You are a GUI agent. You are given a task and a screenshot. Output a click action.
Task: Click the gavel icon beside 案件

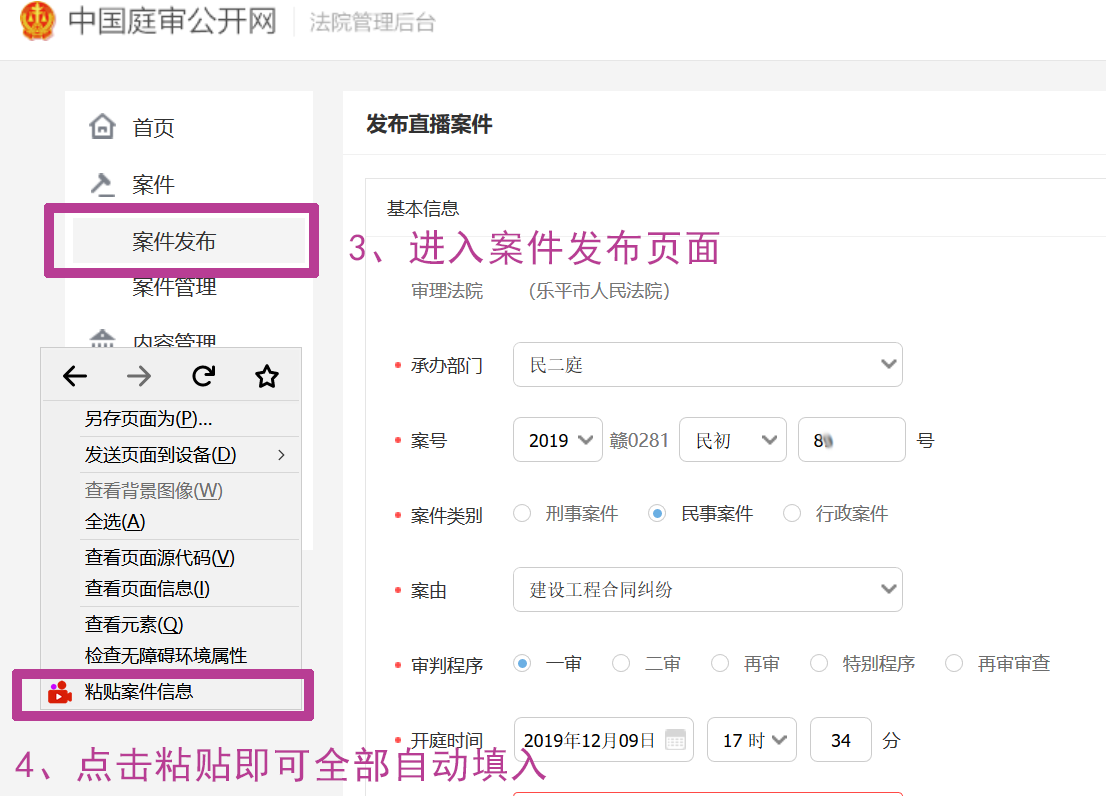[x=102, y=185]
